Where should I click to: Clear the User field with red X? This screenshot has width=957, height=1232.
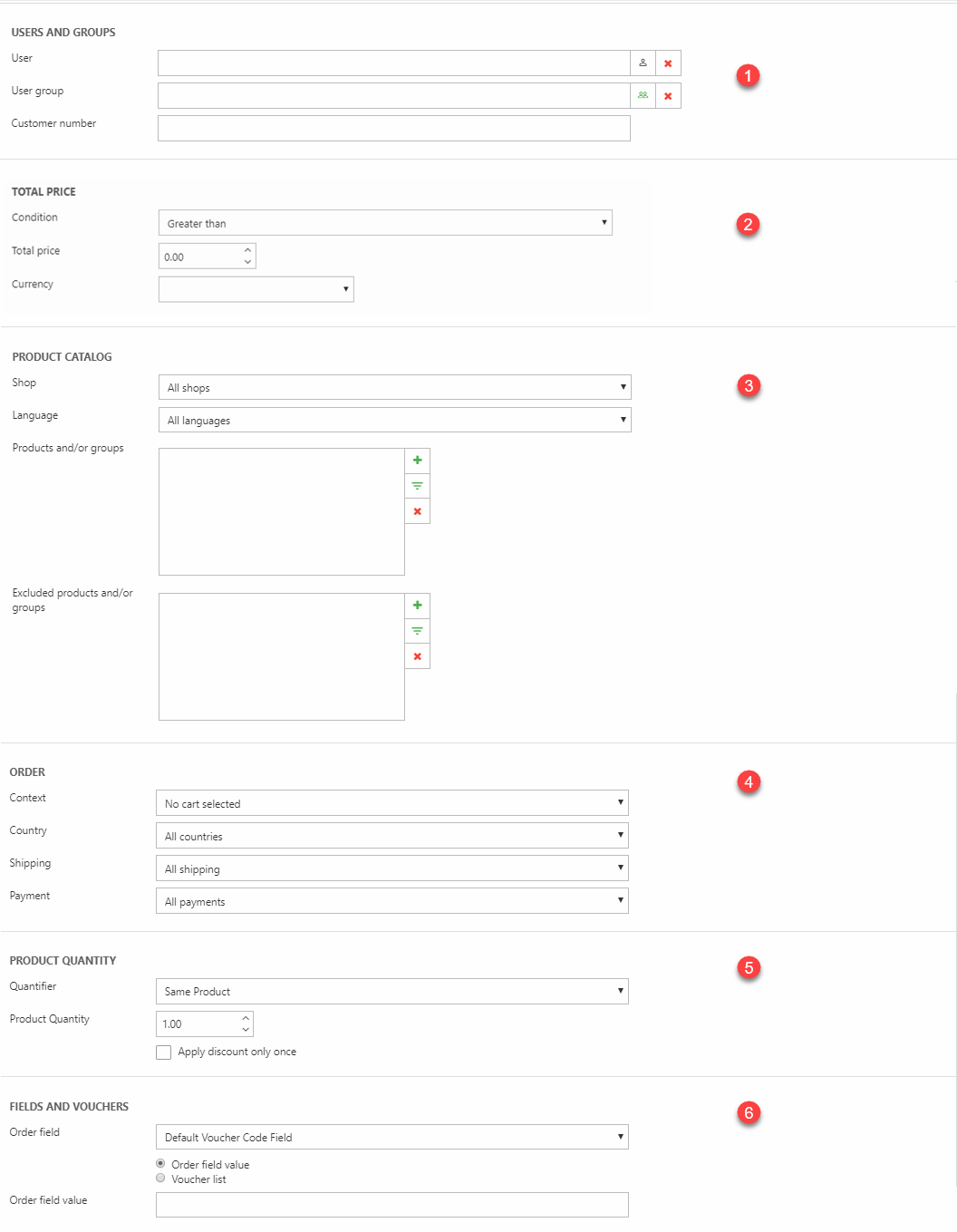click(668, 63)
